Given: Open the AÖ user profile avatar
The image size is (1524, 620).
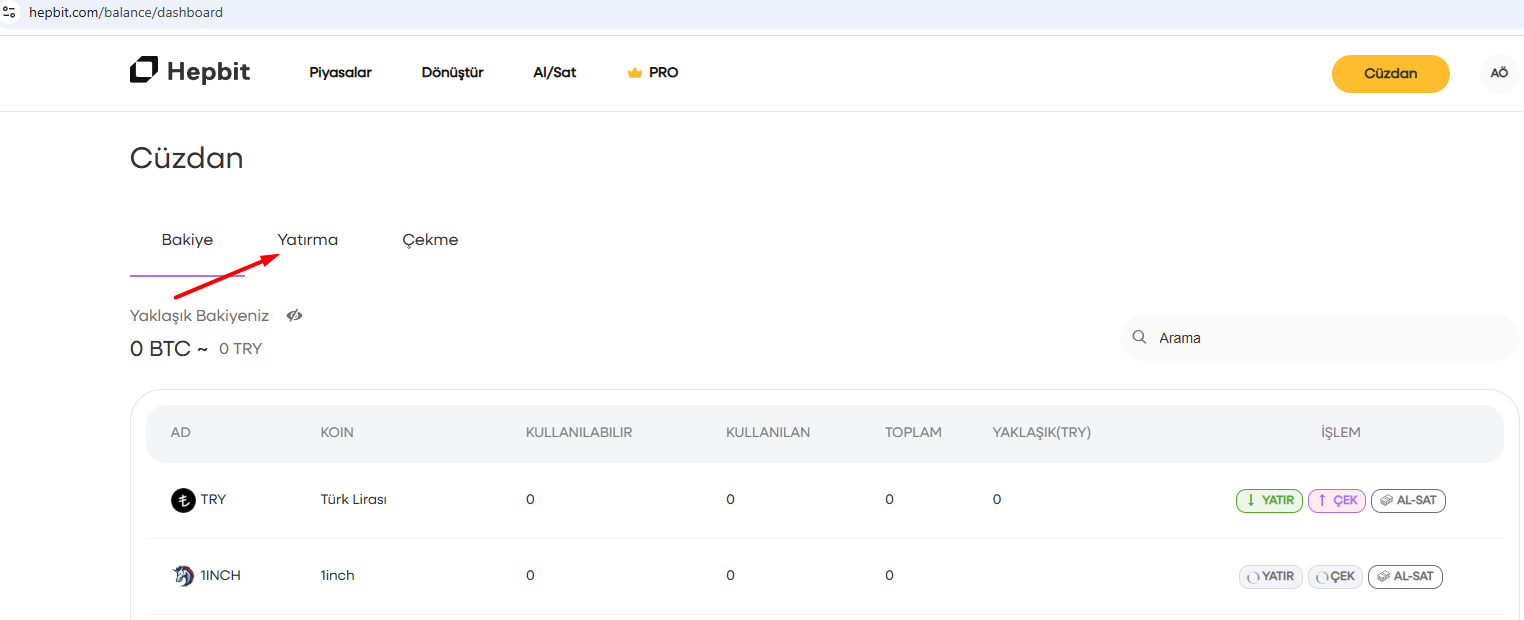Looking at the screenshot, I should pyautogui.click(x=1498, y=74).
